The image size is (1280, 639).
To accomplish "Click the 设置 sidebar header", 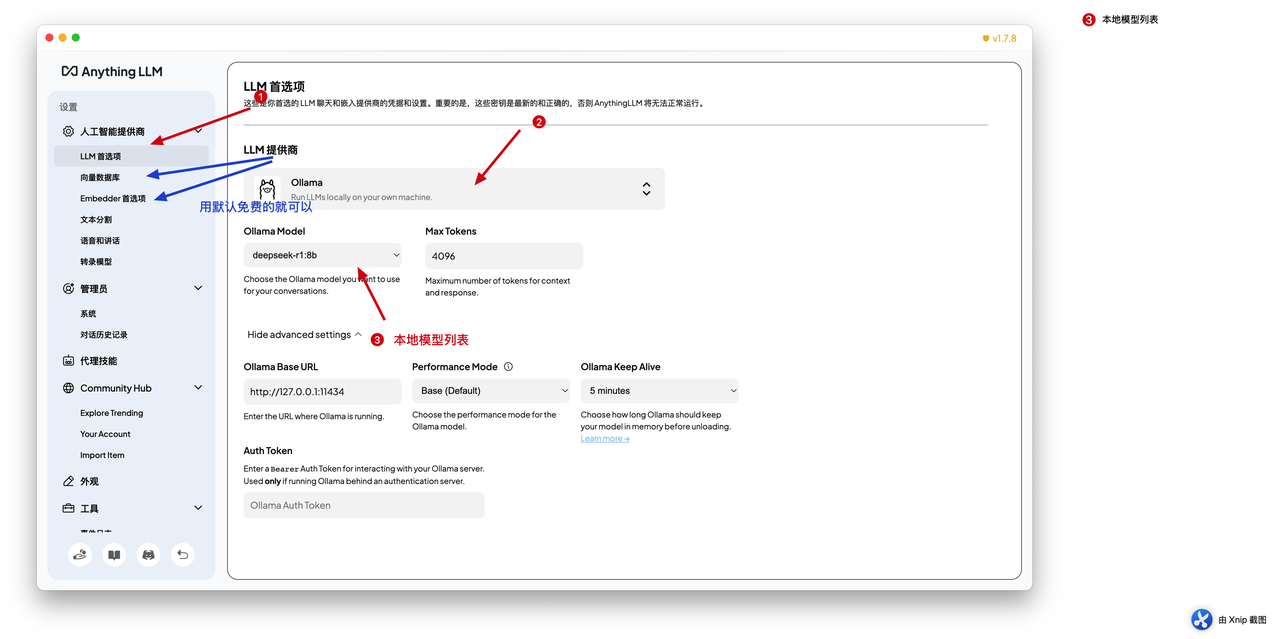I will (68, 107).
